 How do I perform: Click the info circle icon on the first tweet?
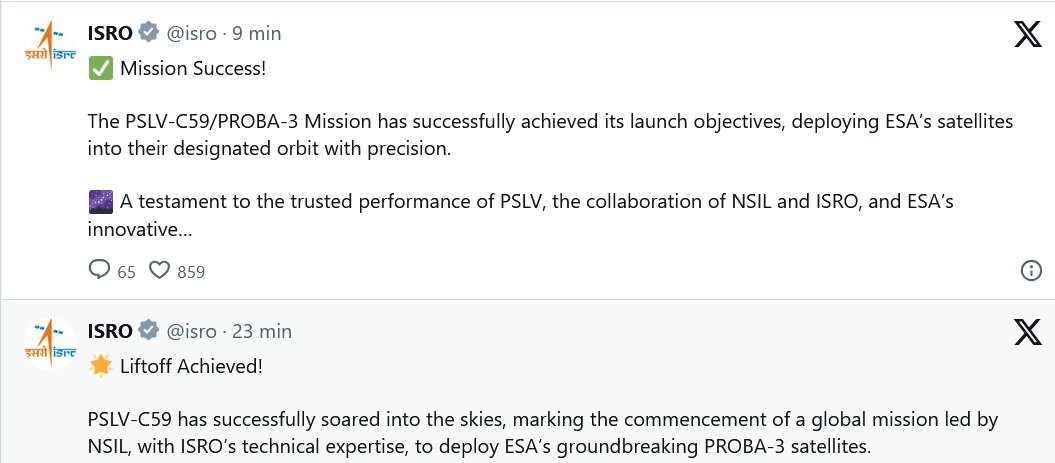pos(1030,270)
